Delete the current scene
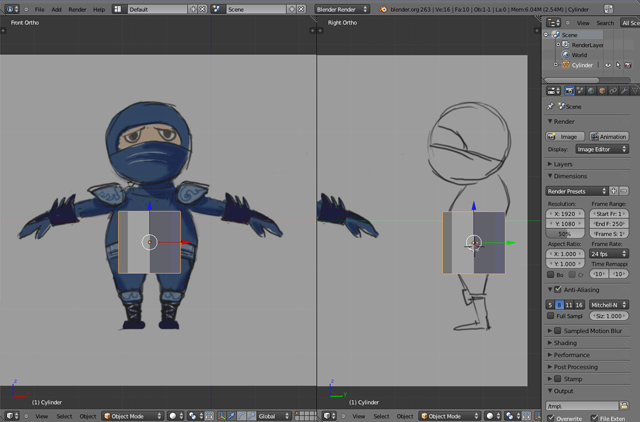 point(301,9)
